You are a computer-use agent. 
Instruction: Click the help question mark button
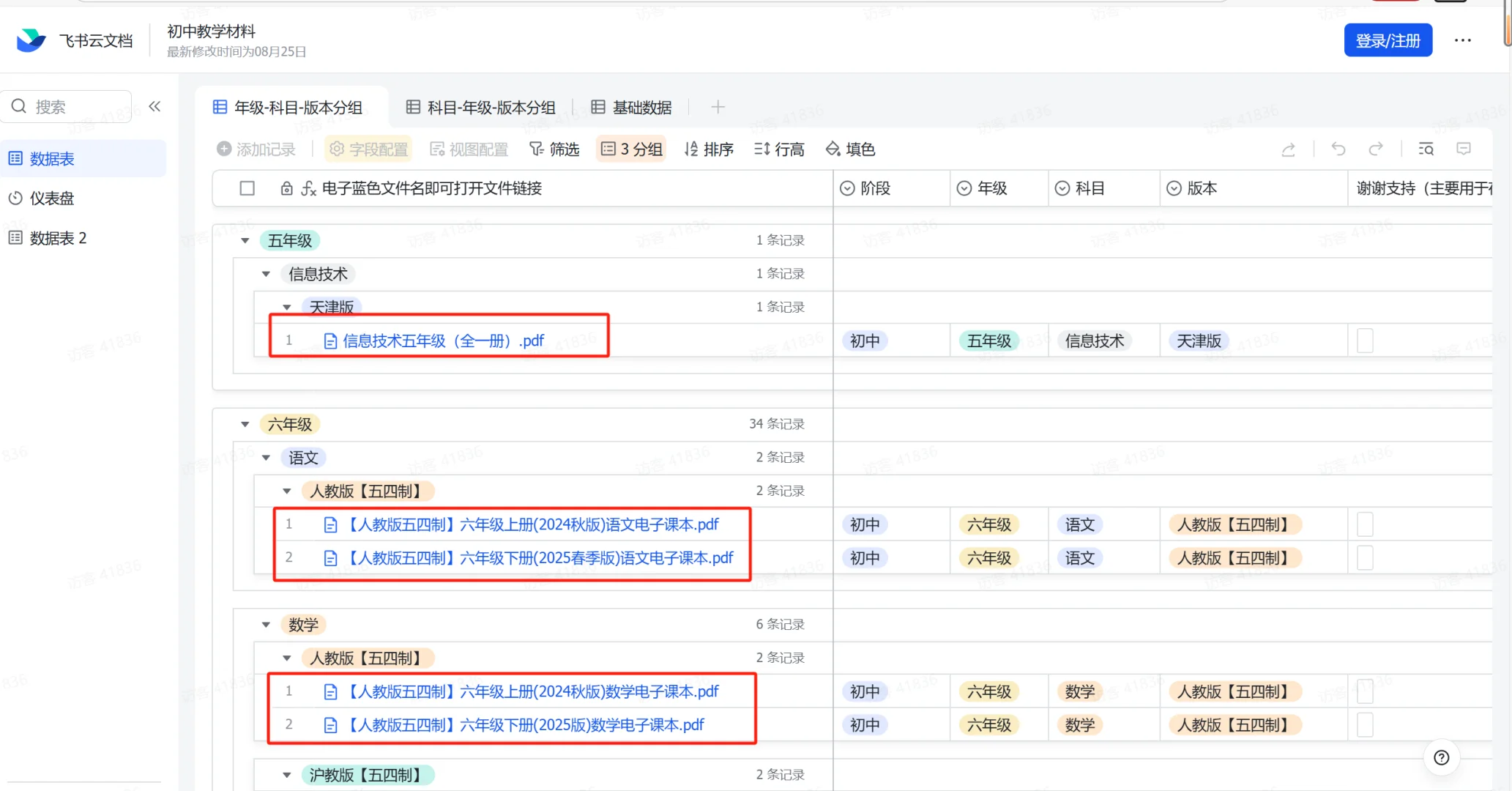pyautogui.click(x=1441, y=757)
